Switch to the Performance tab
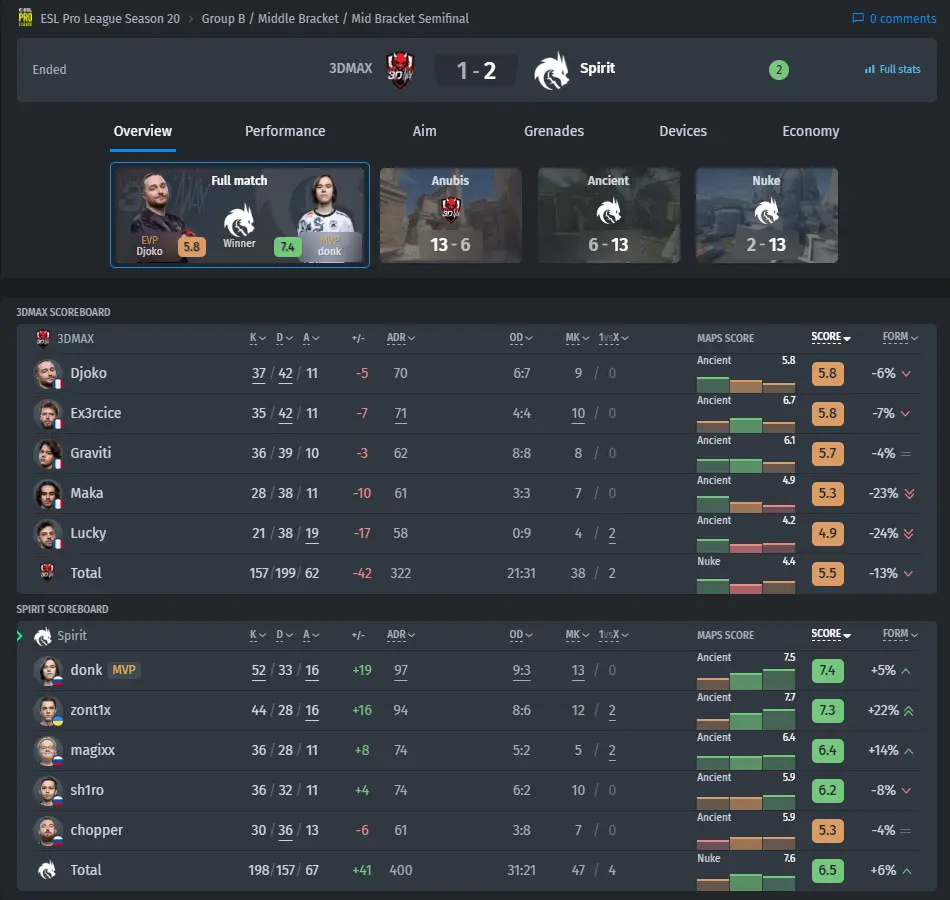The height and width of the screenshot is (900, 950). [x=285, y=131]
